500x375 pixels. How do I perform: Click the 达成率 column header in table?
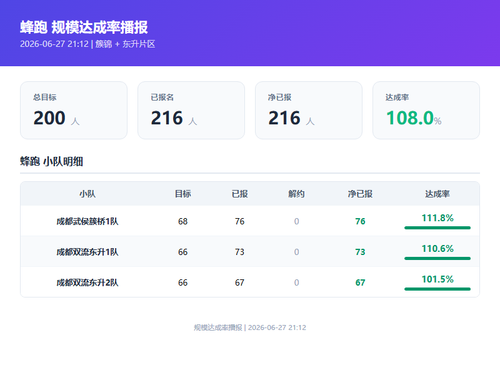click(x=437, y=194)
